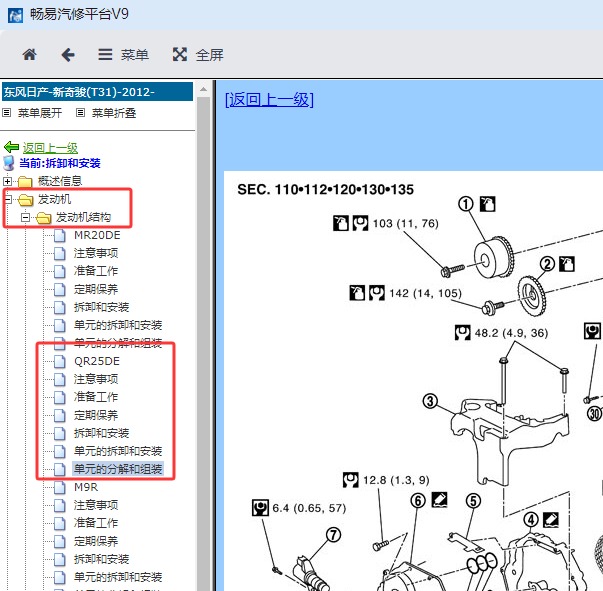
Task: Click the computer icon beside 当前:拆卸和安装
Action: coord(9,163)
